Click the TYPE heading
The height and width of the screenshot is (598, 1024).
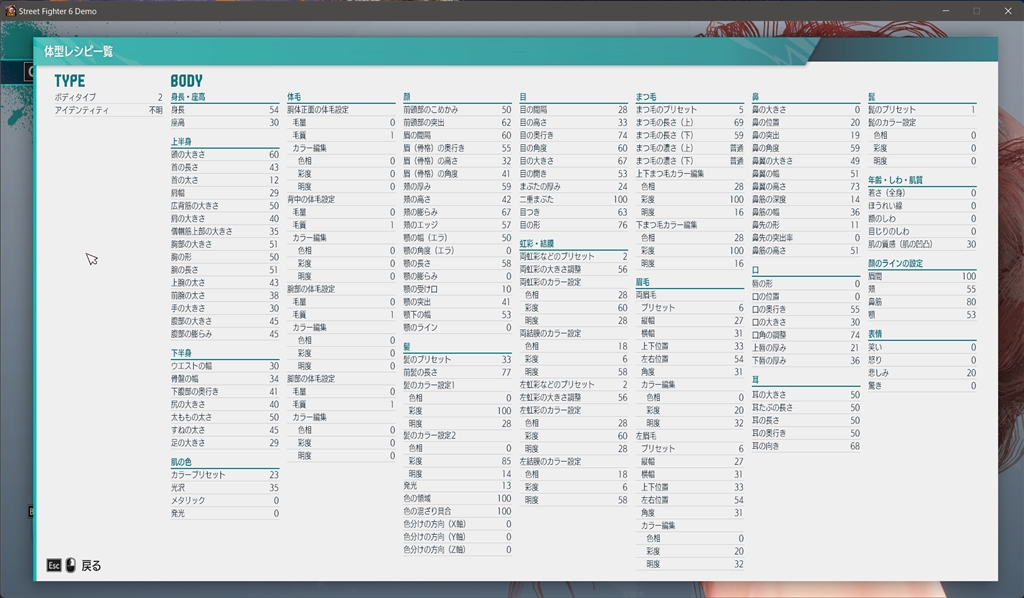pos(70,81)
